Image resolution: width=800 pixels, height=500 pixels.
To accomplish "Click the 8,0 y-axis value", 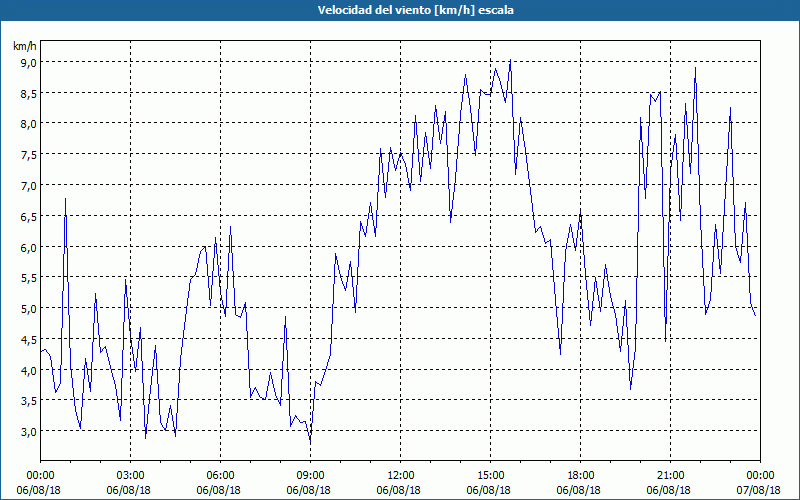I will [x=30, y=124].
